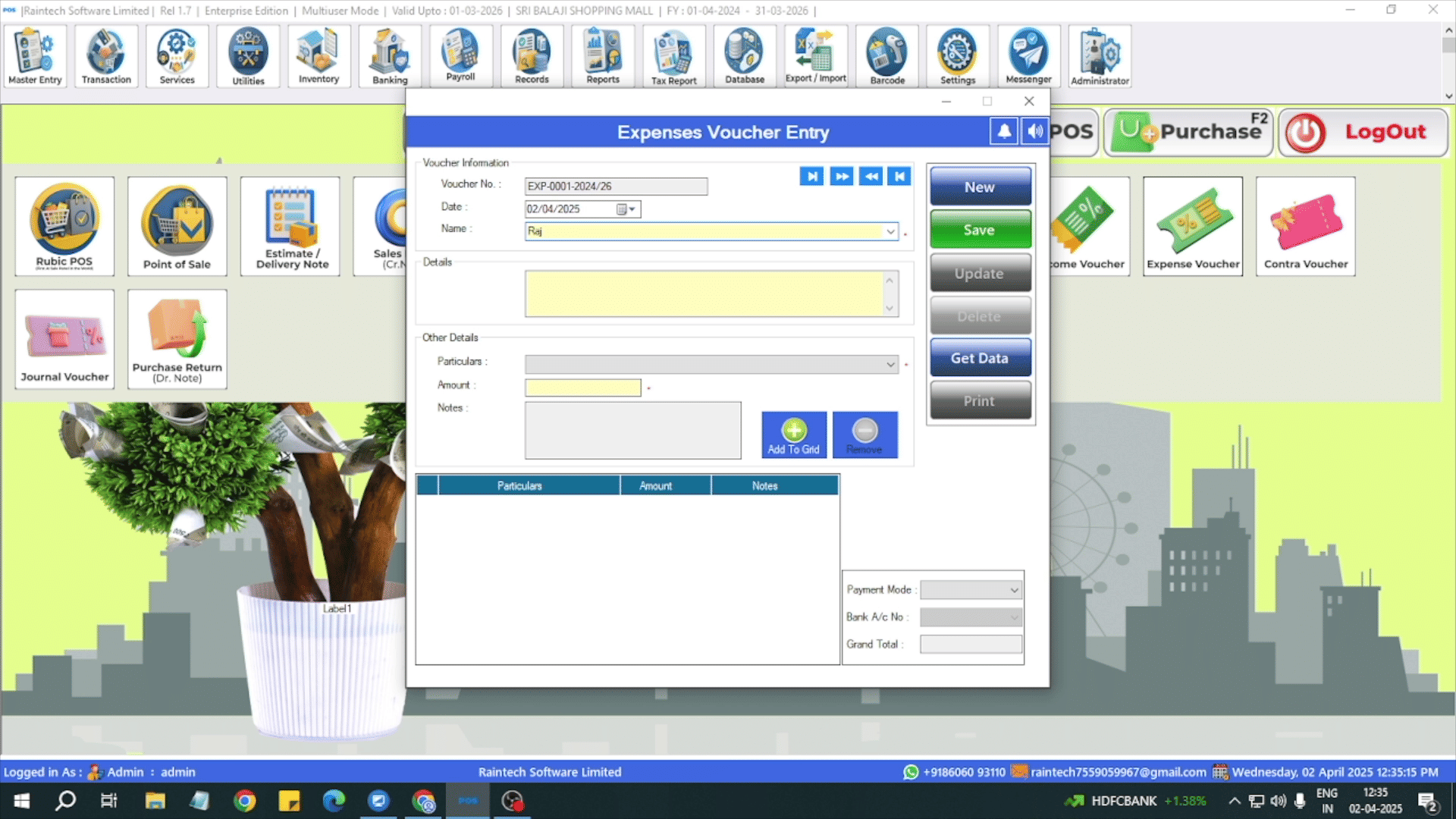Image resolution: width=1456 pixels, height=819 pixels.
Task: Open Chrome from the taskbar
Action: coord(244,801)
